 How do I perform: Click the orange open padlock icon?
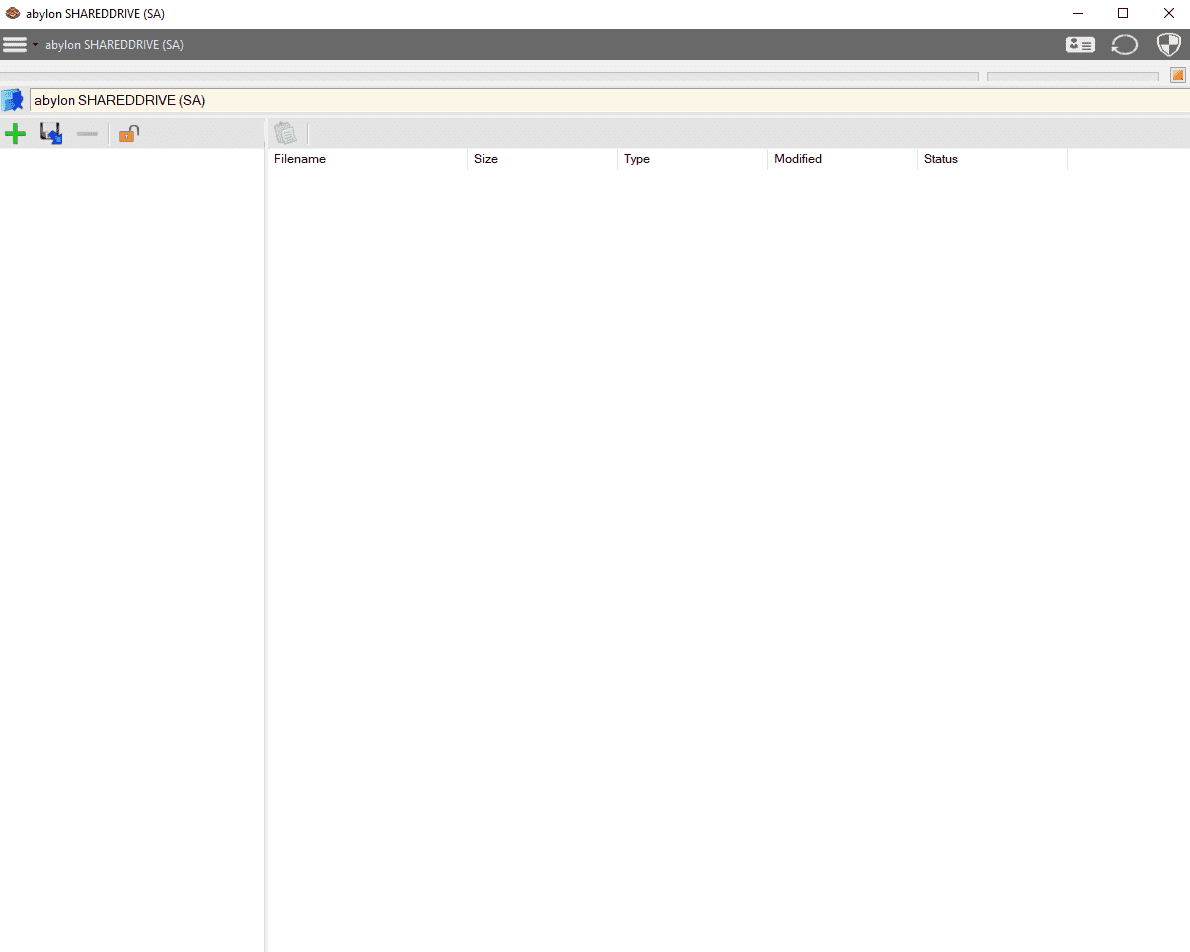129,134
